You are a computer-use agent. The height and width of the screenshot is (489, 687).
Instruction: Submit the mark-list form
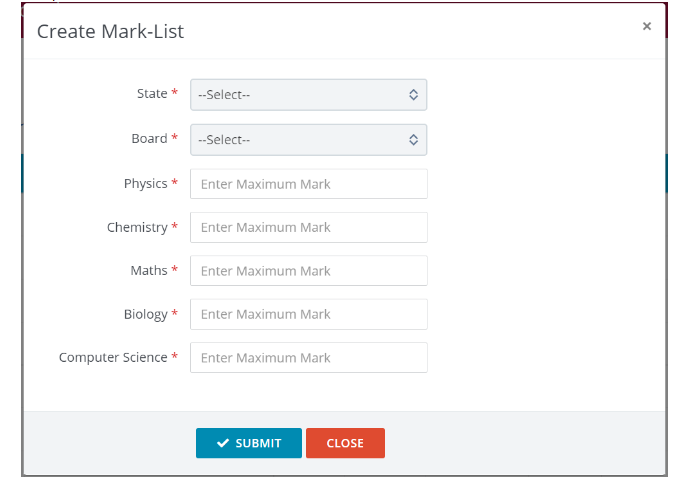[x=249, y=443]
